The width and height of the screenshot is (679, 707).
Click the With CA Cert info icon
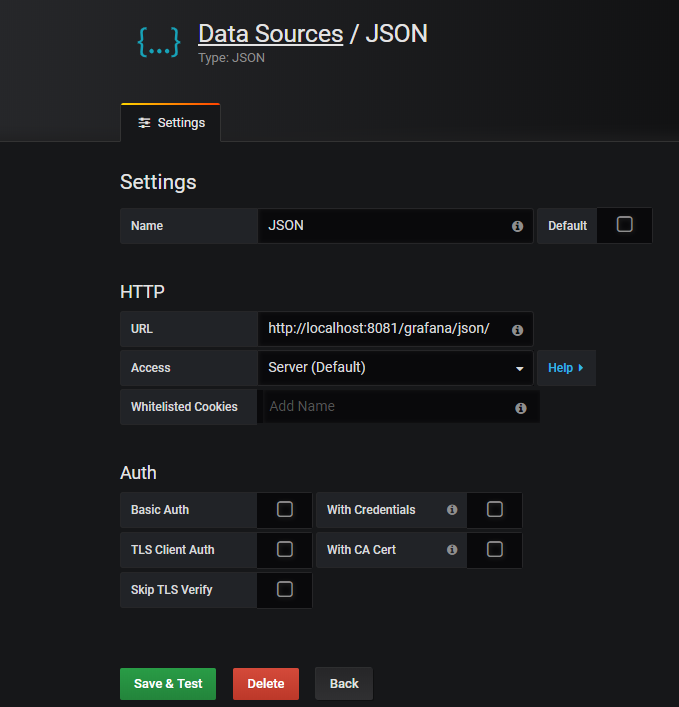pyautogui.click(x=452, y=550)
